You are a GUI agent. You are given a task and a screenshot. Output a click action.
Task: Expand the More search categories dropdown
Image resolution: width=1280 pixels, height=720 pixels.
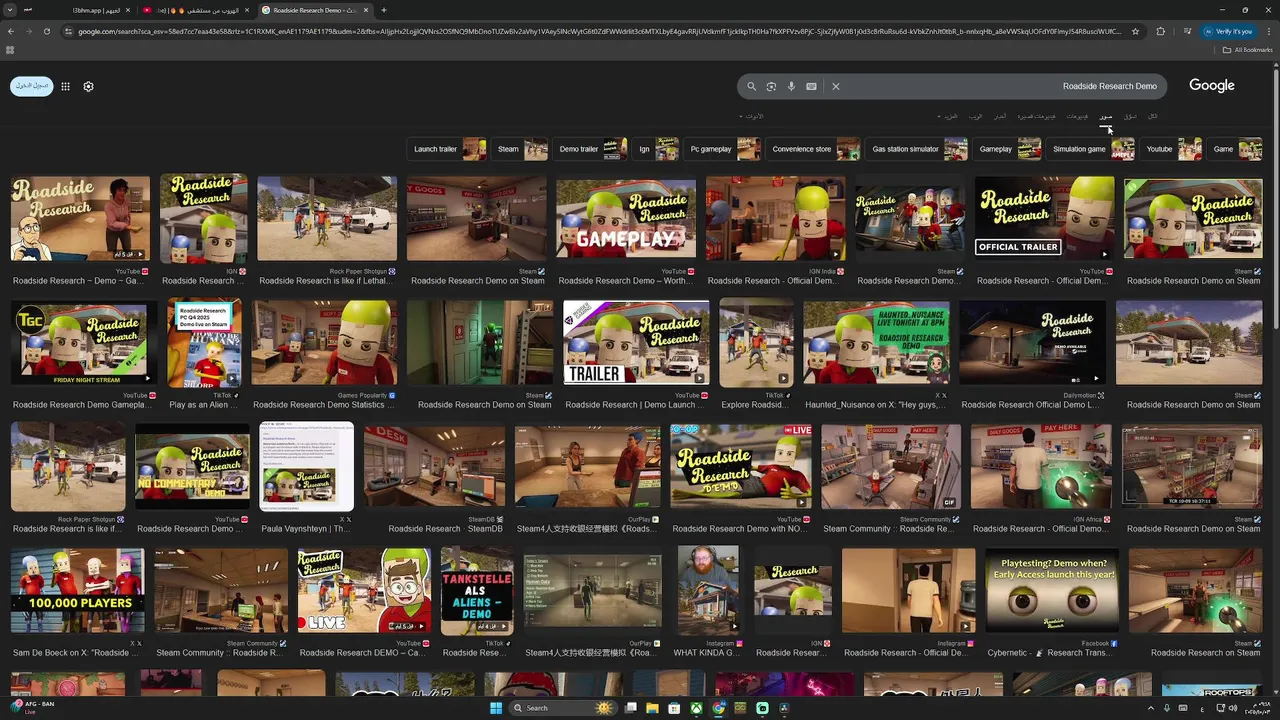947,116
